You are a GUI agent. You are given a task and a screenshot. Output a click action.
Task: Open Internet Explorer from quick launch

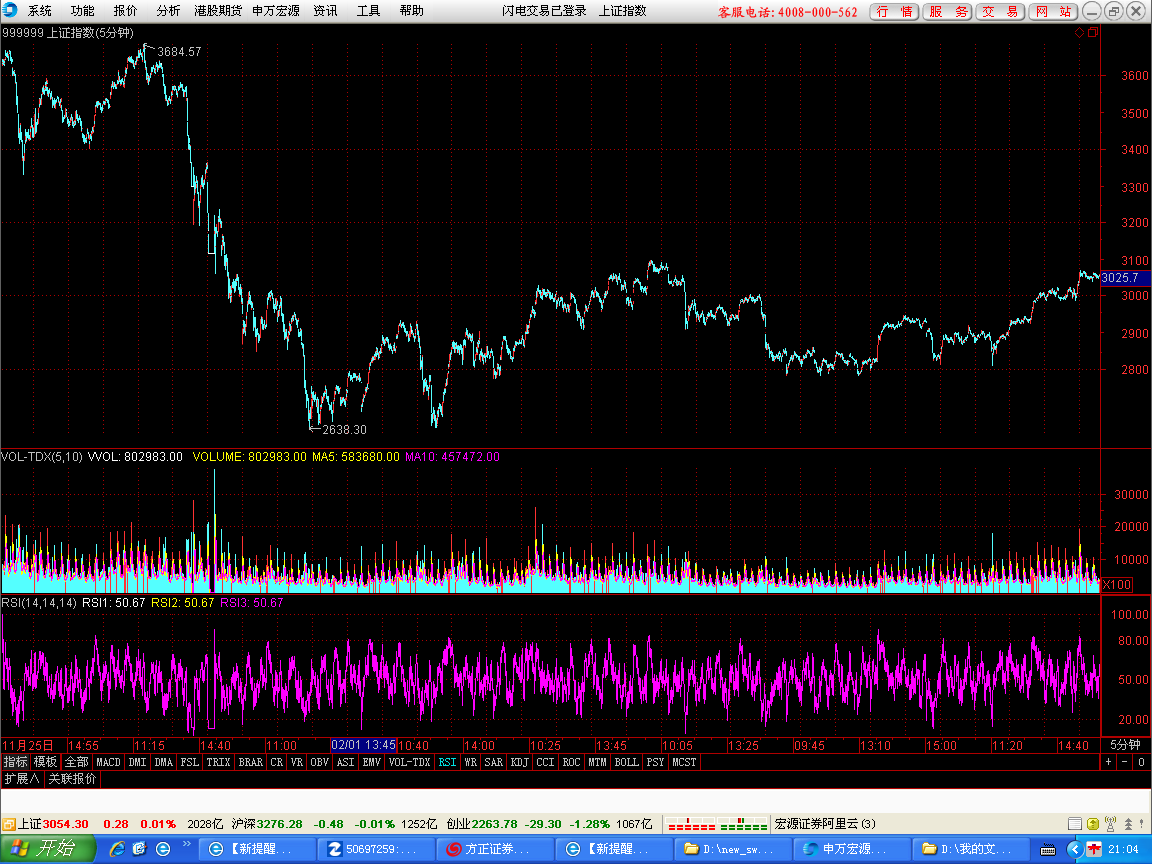click(117, 849)
